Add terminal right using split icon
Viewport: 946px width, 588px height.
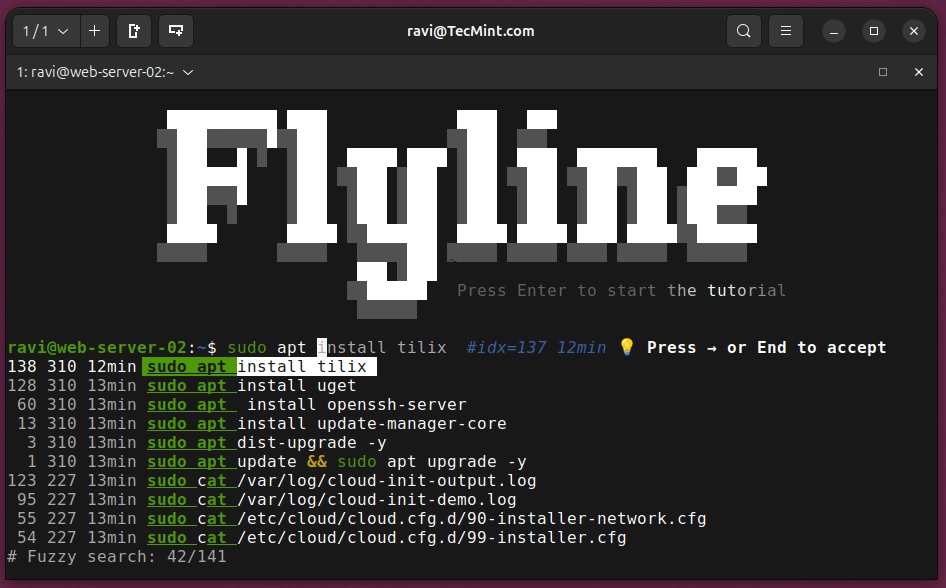pyautogui.click(x=134, y=31)
